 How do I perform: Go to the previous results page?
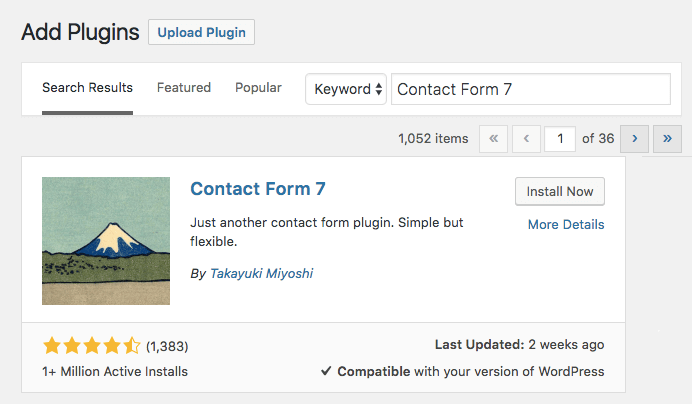(527, 139)
